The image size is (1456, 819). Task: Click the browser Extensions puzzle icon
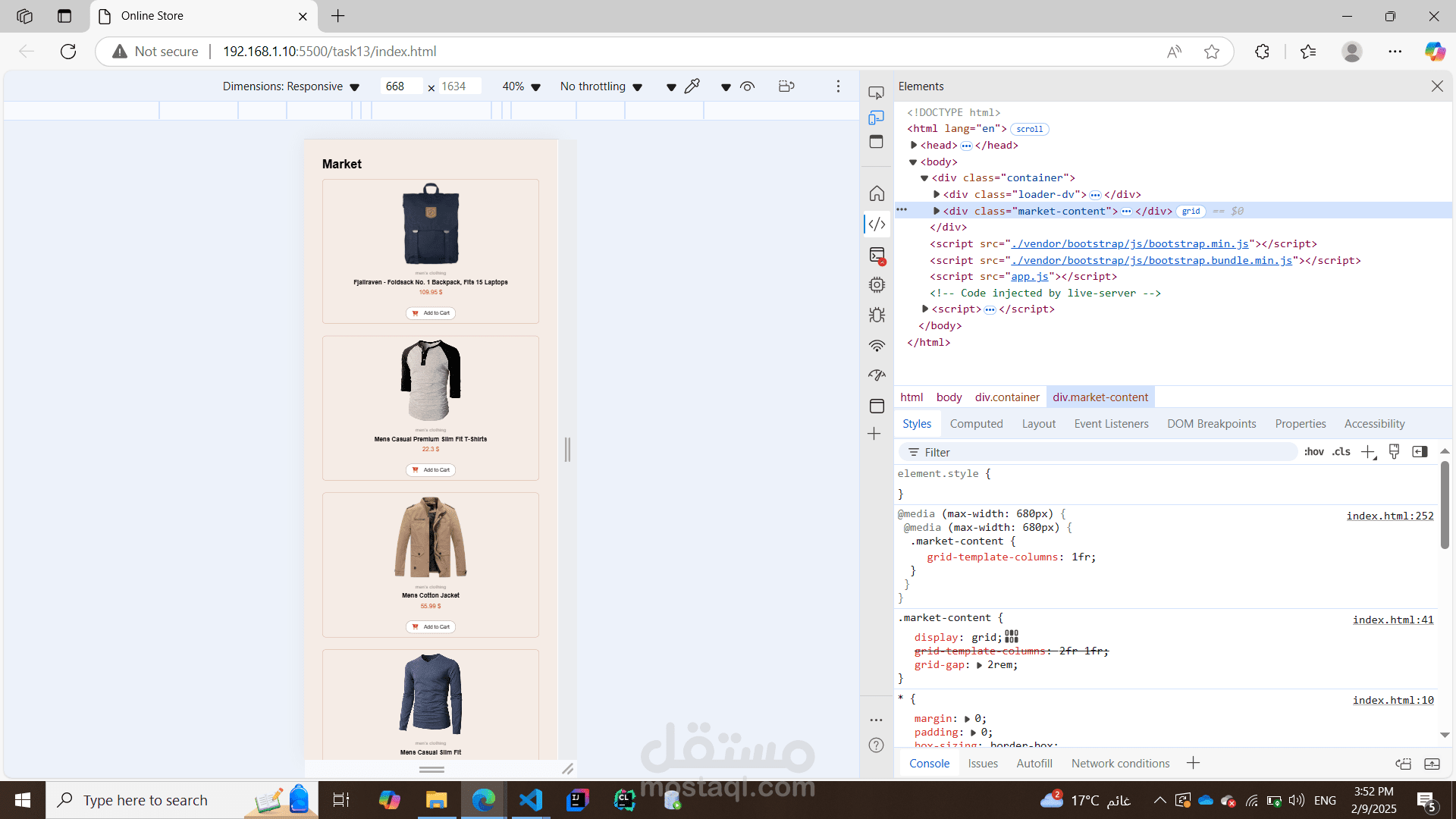coord(1262,52)
